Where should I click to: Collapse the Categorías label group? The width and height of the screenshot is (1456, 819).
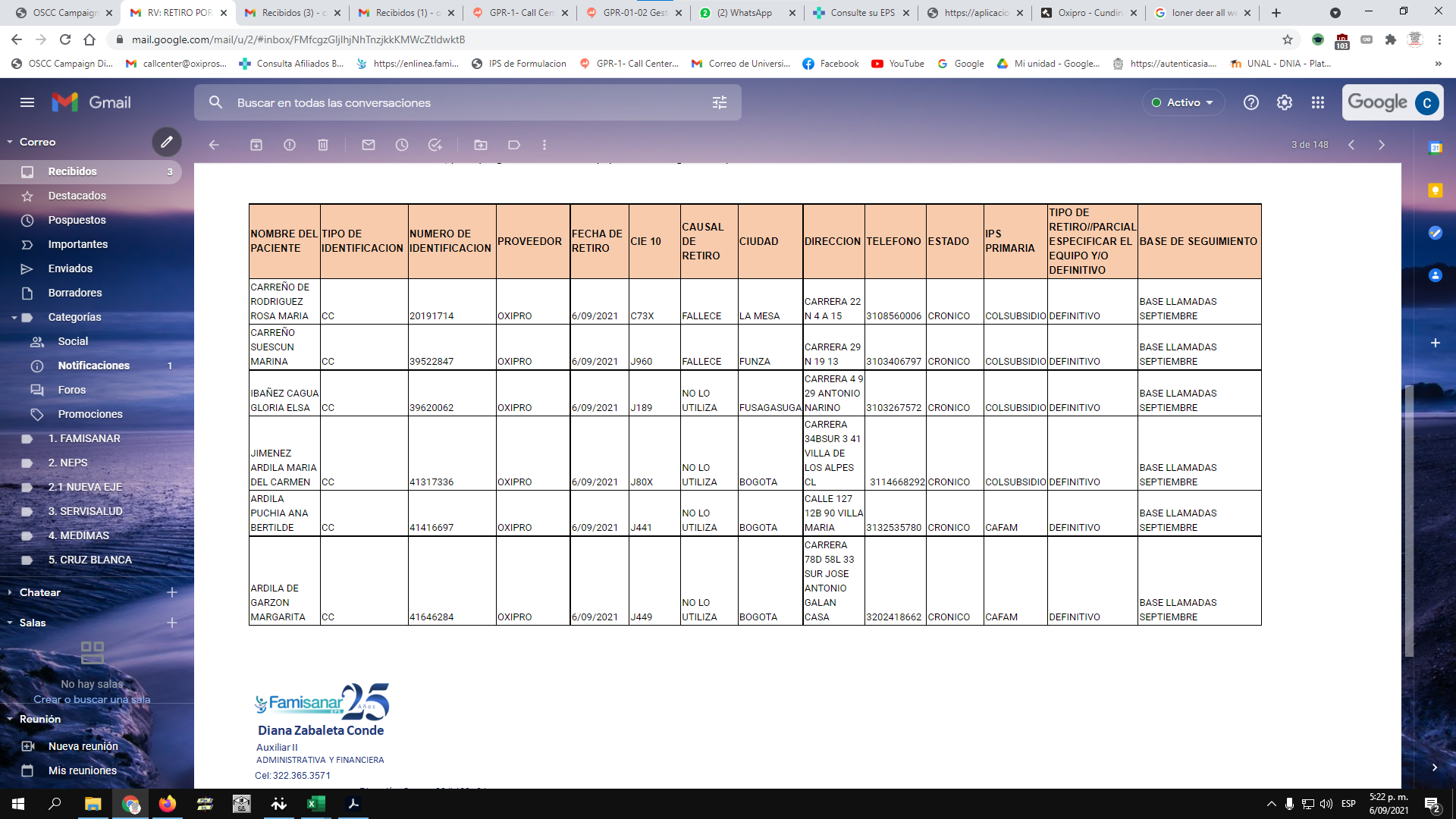coord(14,317)
